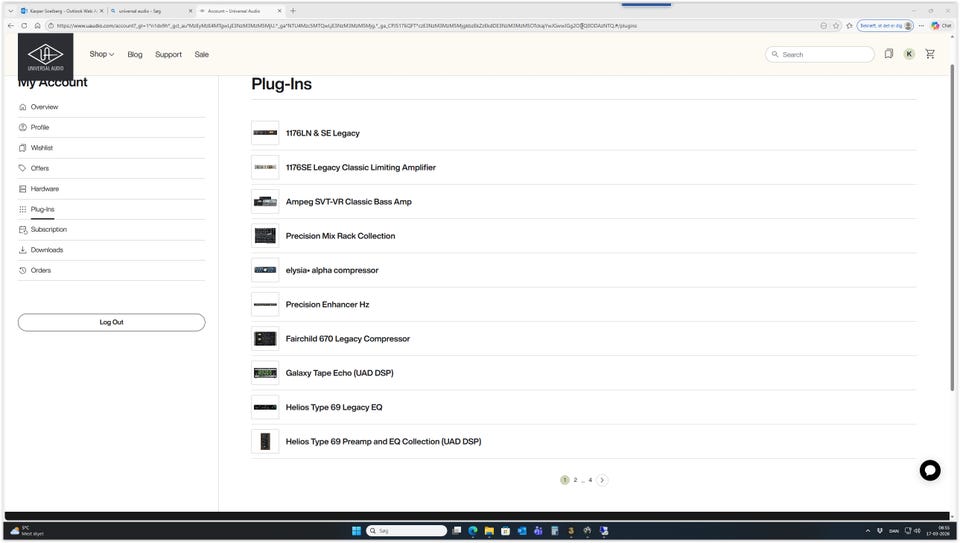Image resolution: width=960 pixels, height=543 pixels.
Task: Open a new browser tab
Action: click(293, 11)
